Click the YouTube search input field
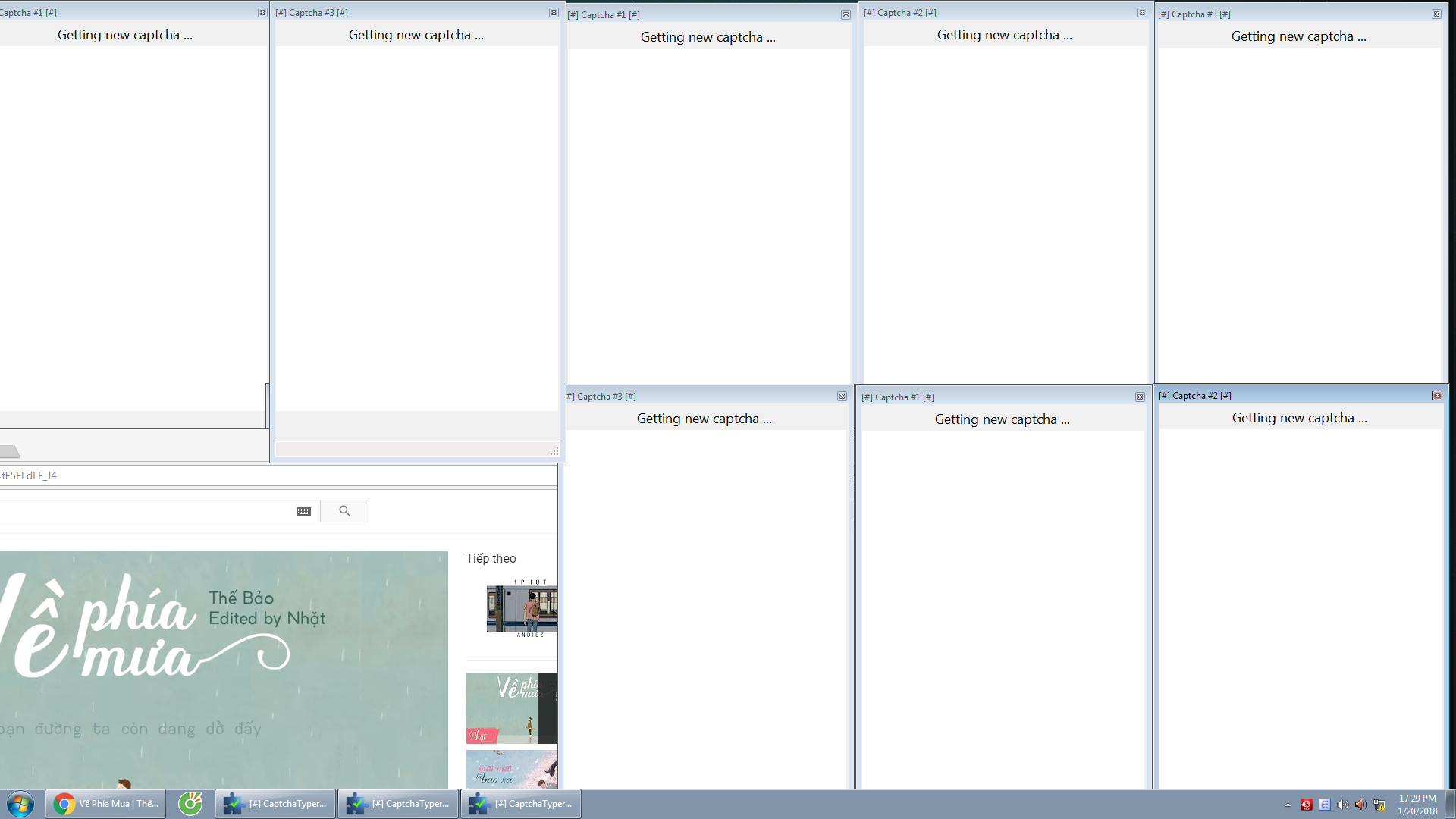 [x=144, y=511]
